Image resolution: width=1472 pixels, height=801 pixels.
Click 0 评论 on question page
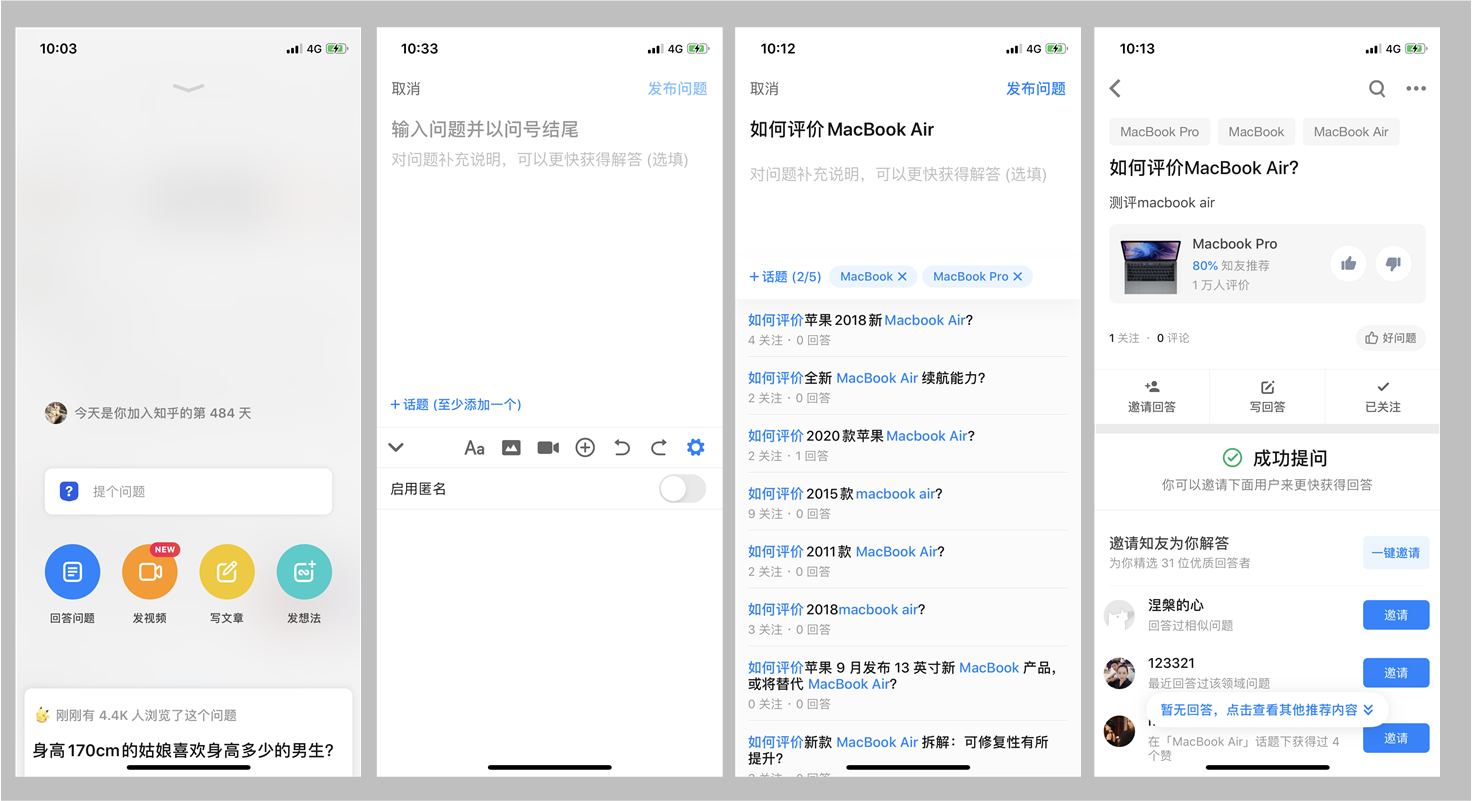(1173, 338)
